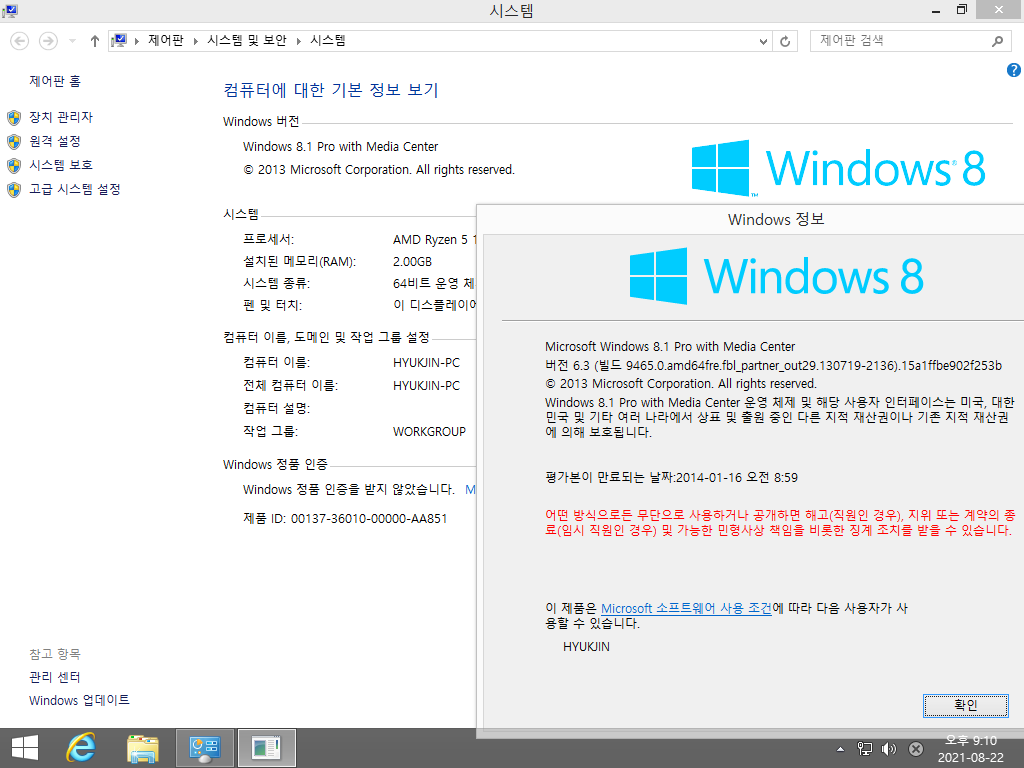Expand arrow after 제어판 breadcrumb
This screenshot has height=768, width=1024.
195,41
